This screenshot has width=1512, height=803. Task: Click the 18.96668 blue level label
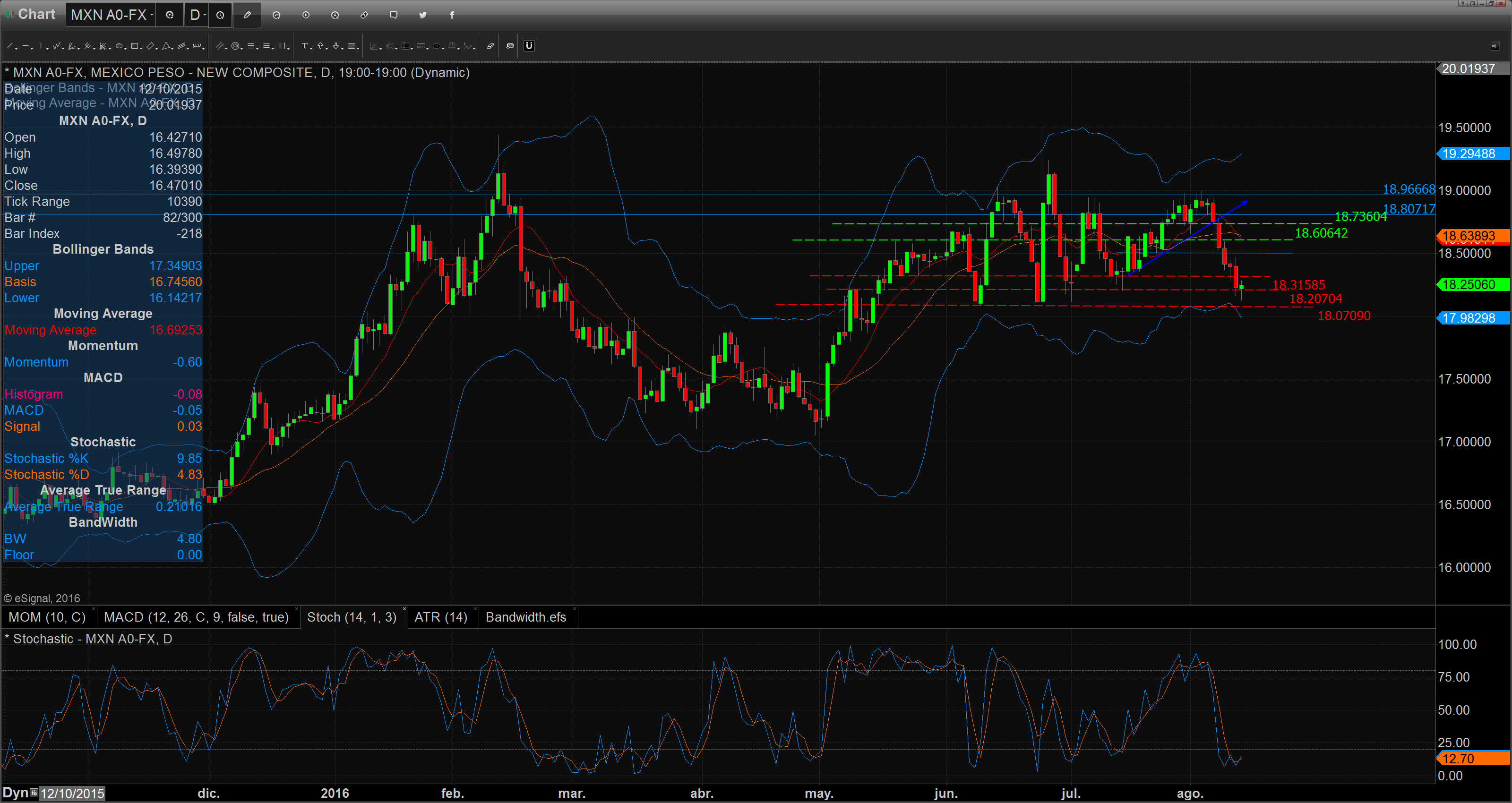point(1409,189)
